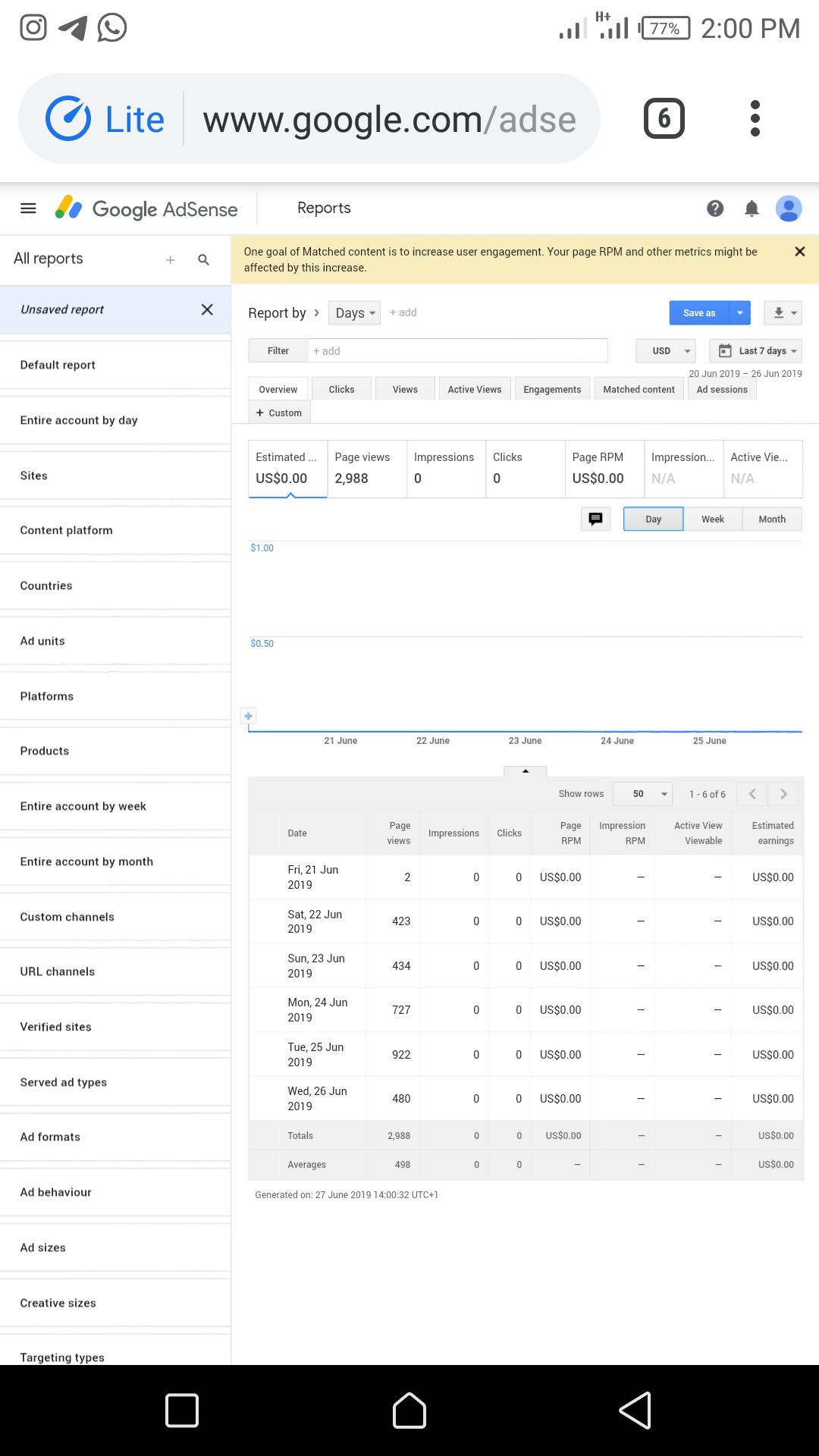Close the Unsaved report
Viewport: 819px width, 1456px height.
pos(207,309)
